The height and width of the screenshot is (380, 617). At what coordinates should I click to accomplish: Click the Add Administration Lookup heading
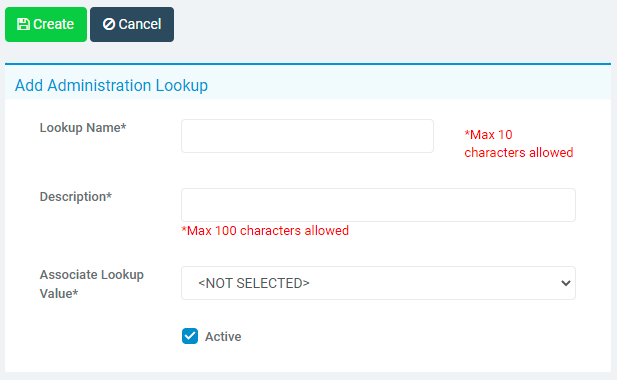point(111,85)
